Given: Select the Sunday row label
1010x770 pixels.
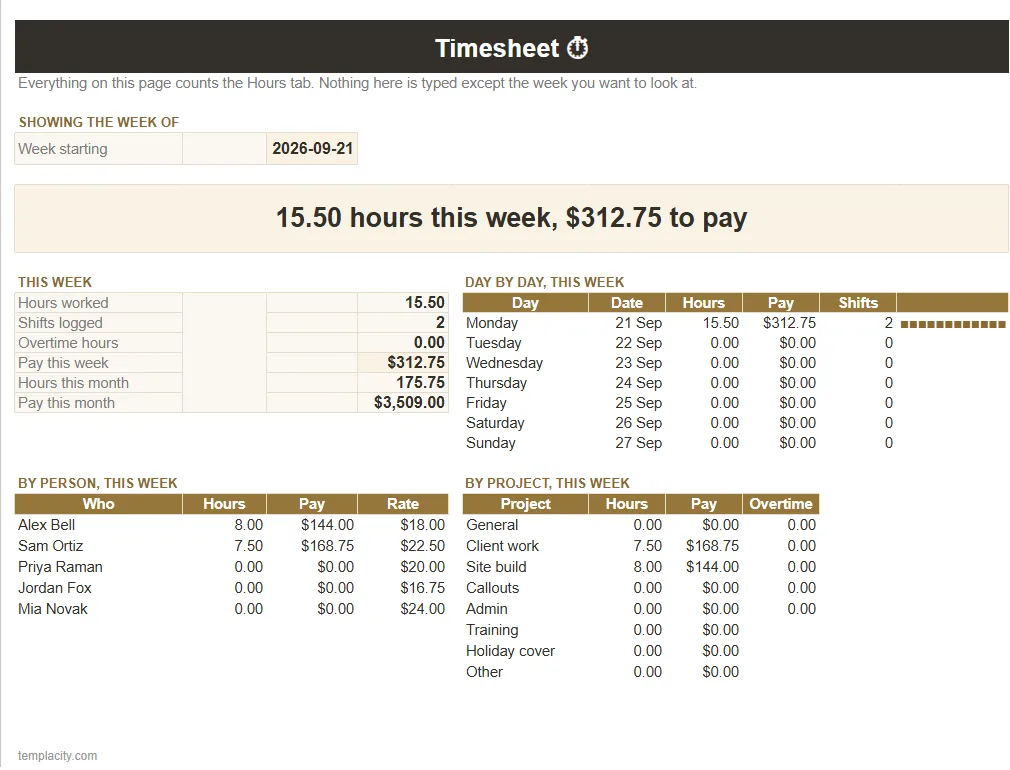Looking at the screenshot, I should pyautogui.click(x=491, y=443).
